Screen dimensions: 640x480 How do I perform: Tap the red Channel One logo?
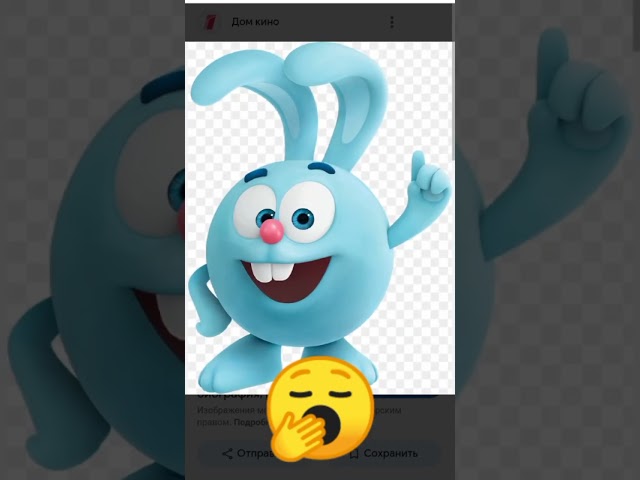(x=210, y=22)
